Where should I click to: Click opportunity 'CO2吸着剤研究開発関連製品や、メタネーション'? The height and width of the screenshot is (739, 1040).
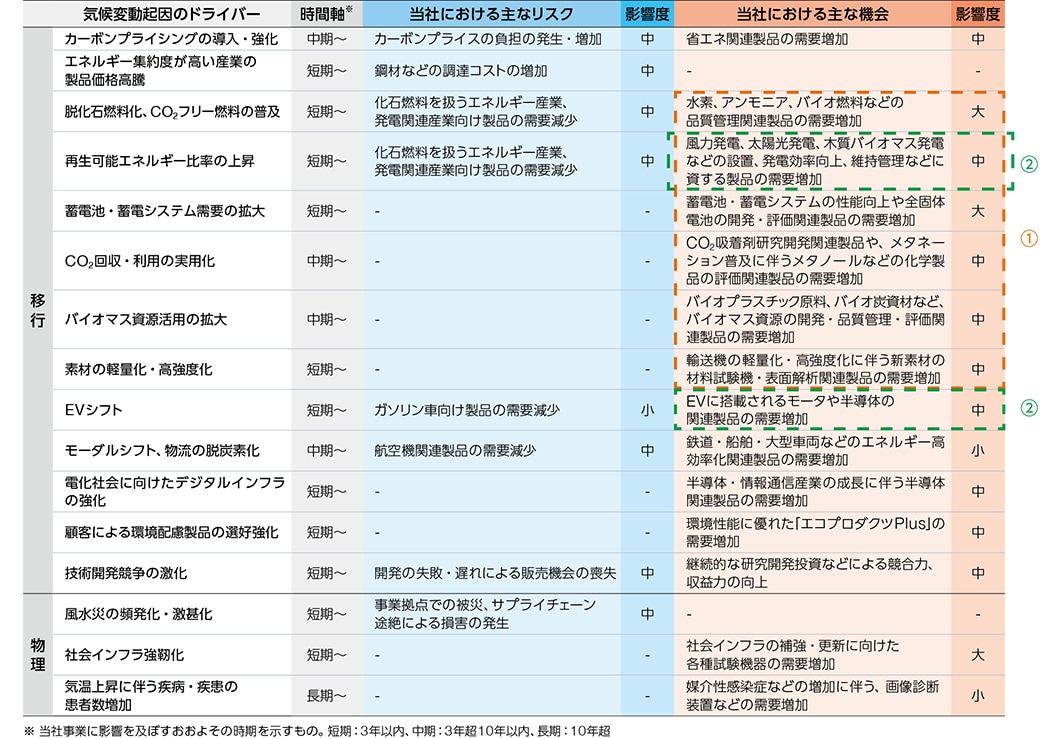[815, 261]
